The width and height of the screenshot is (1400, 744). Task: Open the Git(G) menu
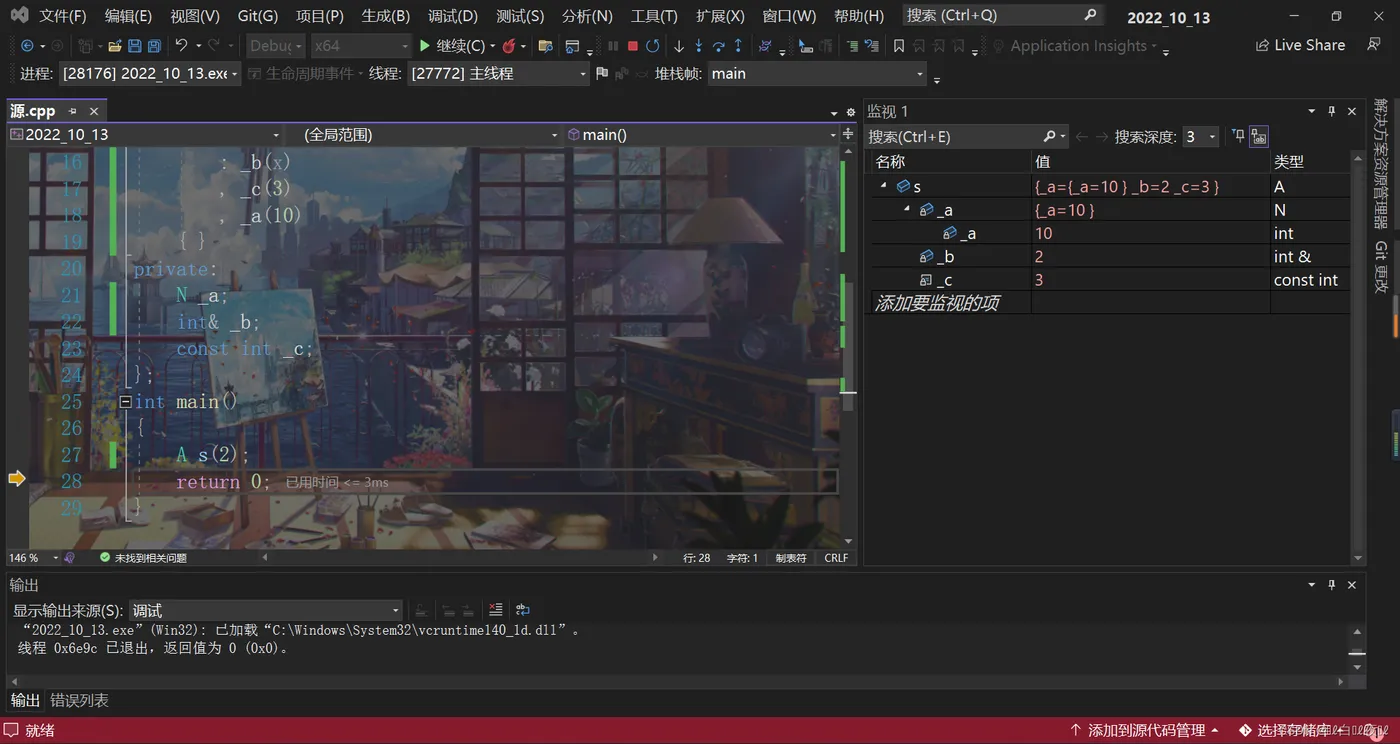coord(258,16)
